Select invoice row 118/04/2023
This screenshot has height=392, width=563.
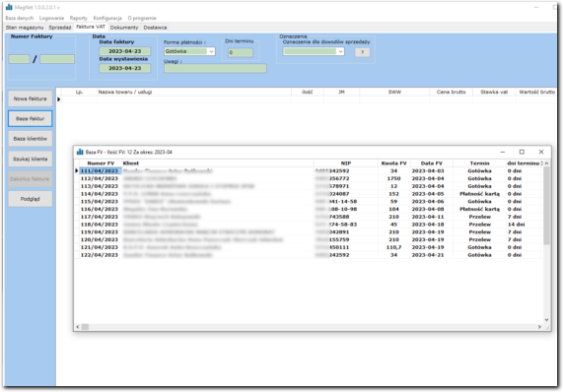[309, 224]
